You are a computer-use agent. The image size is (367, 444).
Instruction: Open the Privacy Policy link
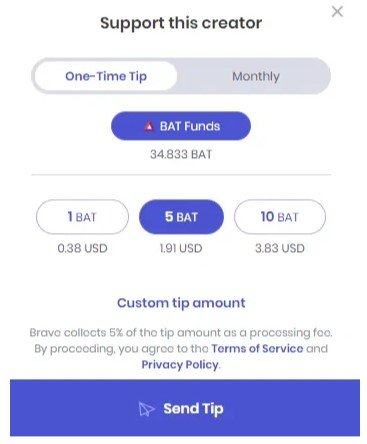[x=180, y=365]
